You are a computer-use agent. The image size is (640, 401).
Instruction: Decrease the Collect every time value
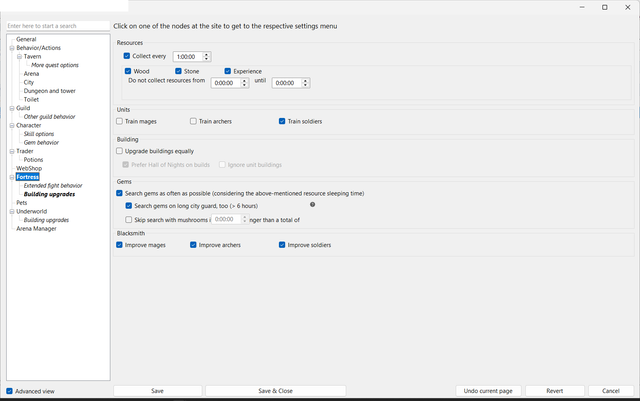tap(207, 59)
